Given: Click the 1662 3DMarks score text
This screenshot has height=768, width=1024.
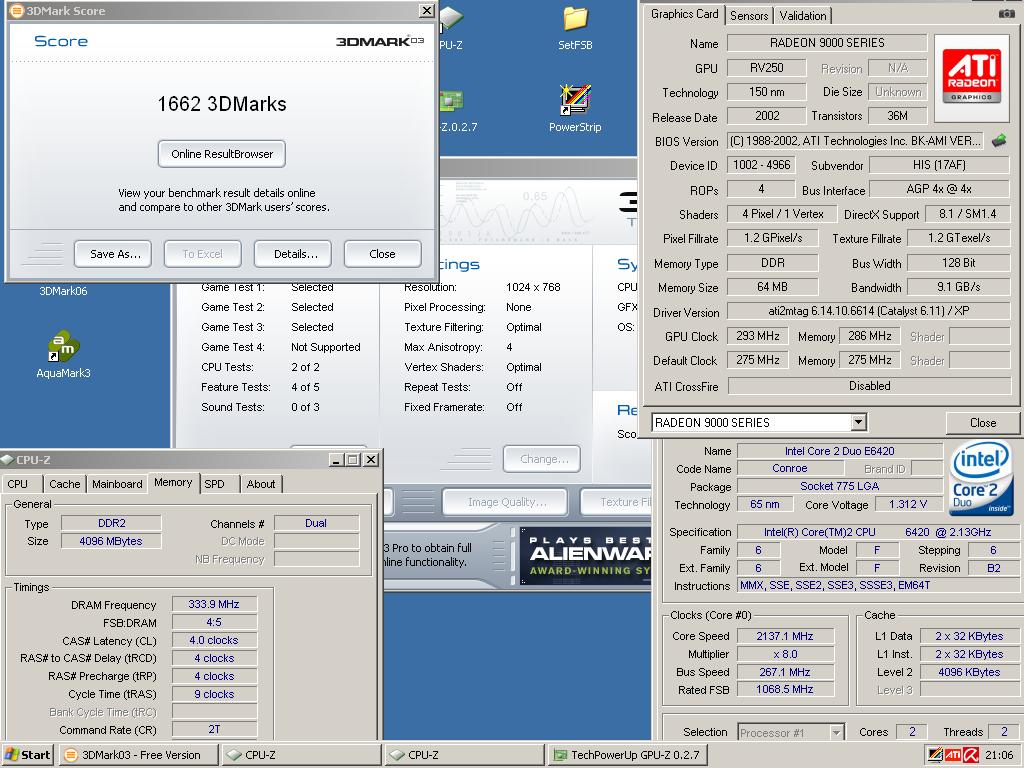Looking at the screenshot, I should (x=222, y=104).
